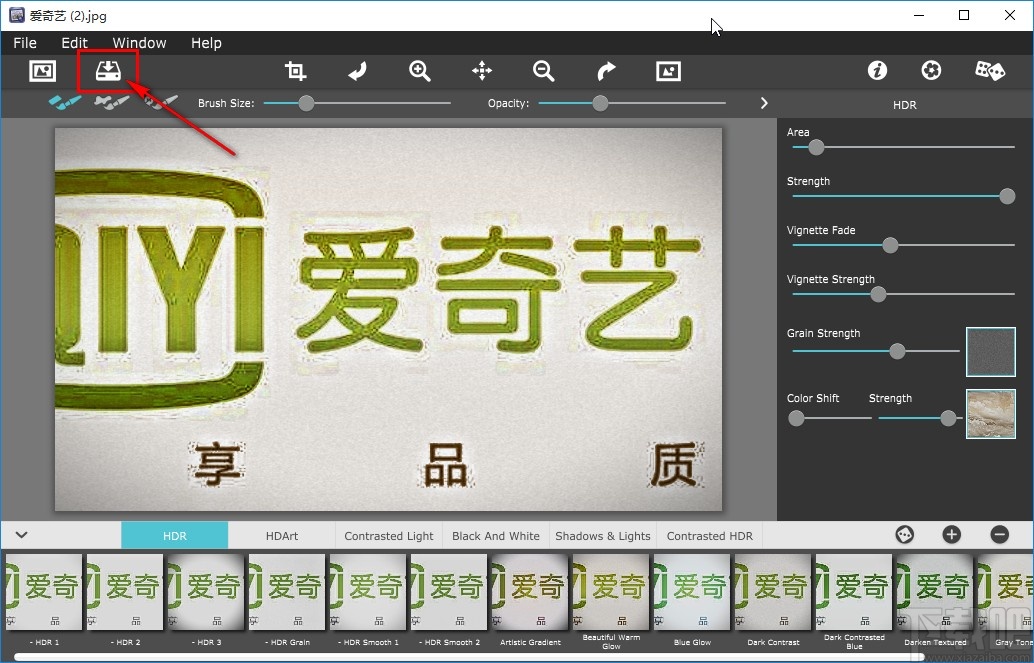
Task: Click the save image icon
Action: click(108, 71)
